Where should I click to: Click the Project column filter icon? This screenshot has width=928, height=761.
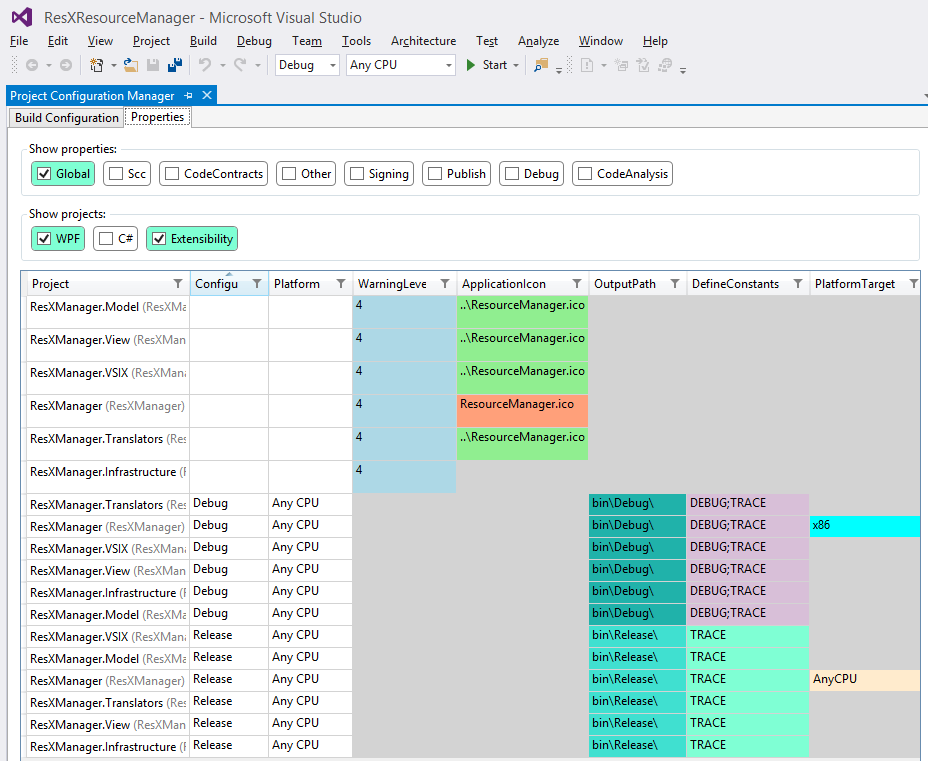coord(178,284)
